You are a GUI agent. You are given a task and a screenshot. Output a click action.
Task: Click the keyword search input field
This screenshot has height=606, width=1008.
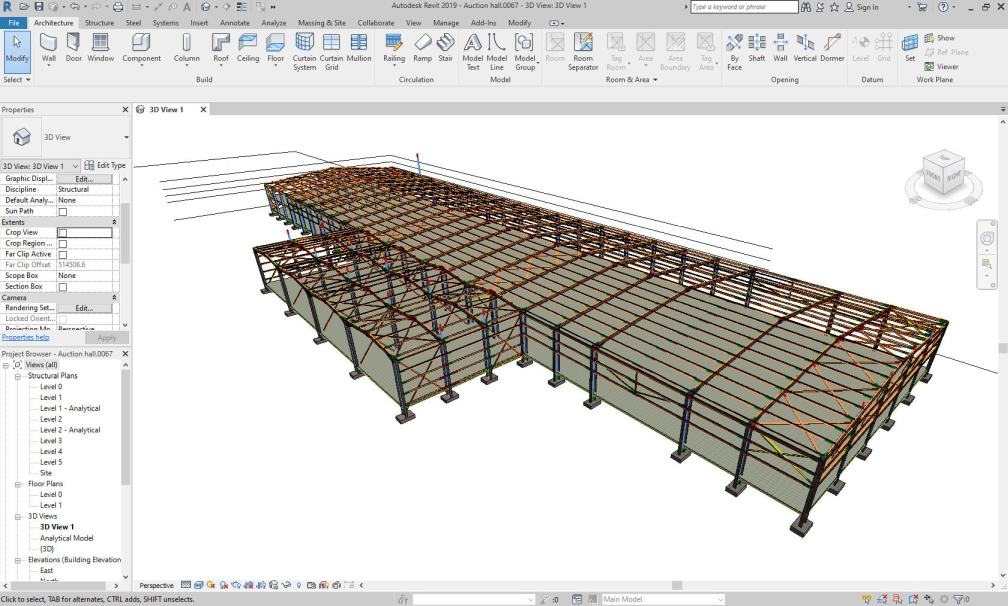click(x=744, y=7)
